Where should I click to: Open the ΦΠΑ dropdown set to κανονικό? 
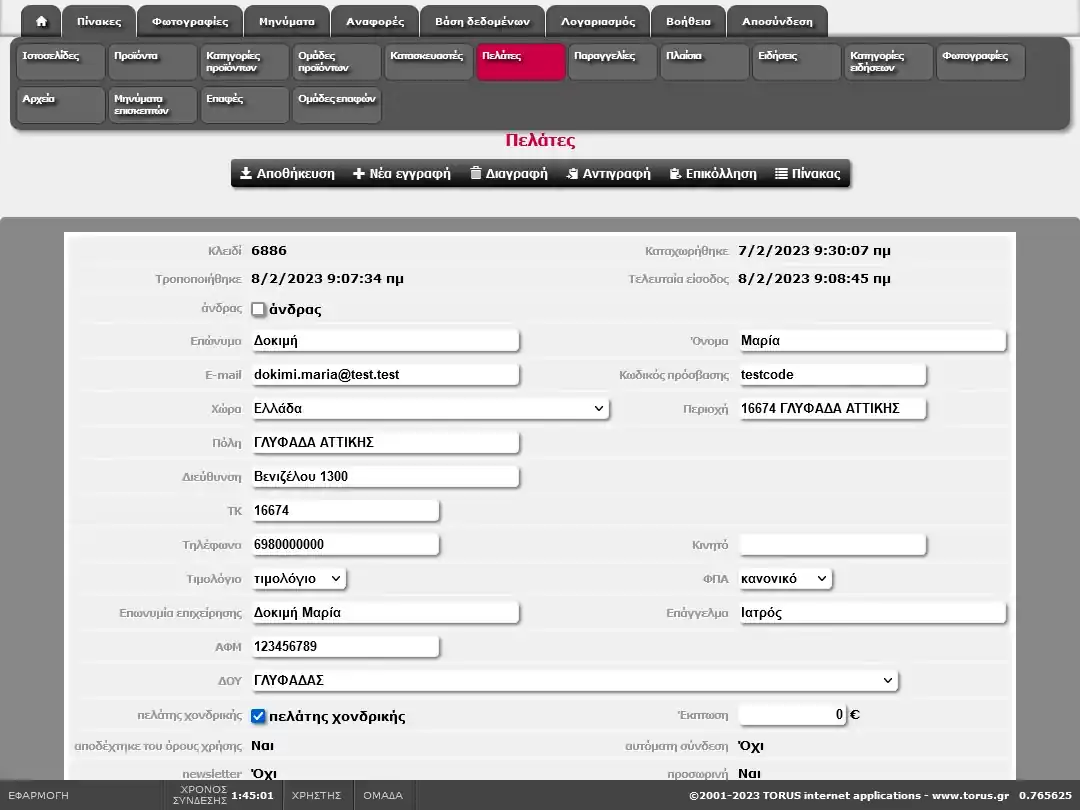784,579
